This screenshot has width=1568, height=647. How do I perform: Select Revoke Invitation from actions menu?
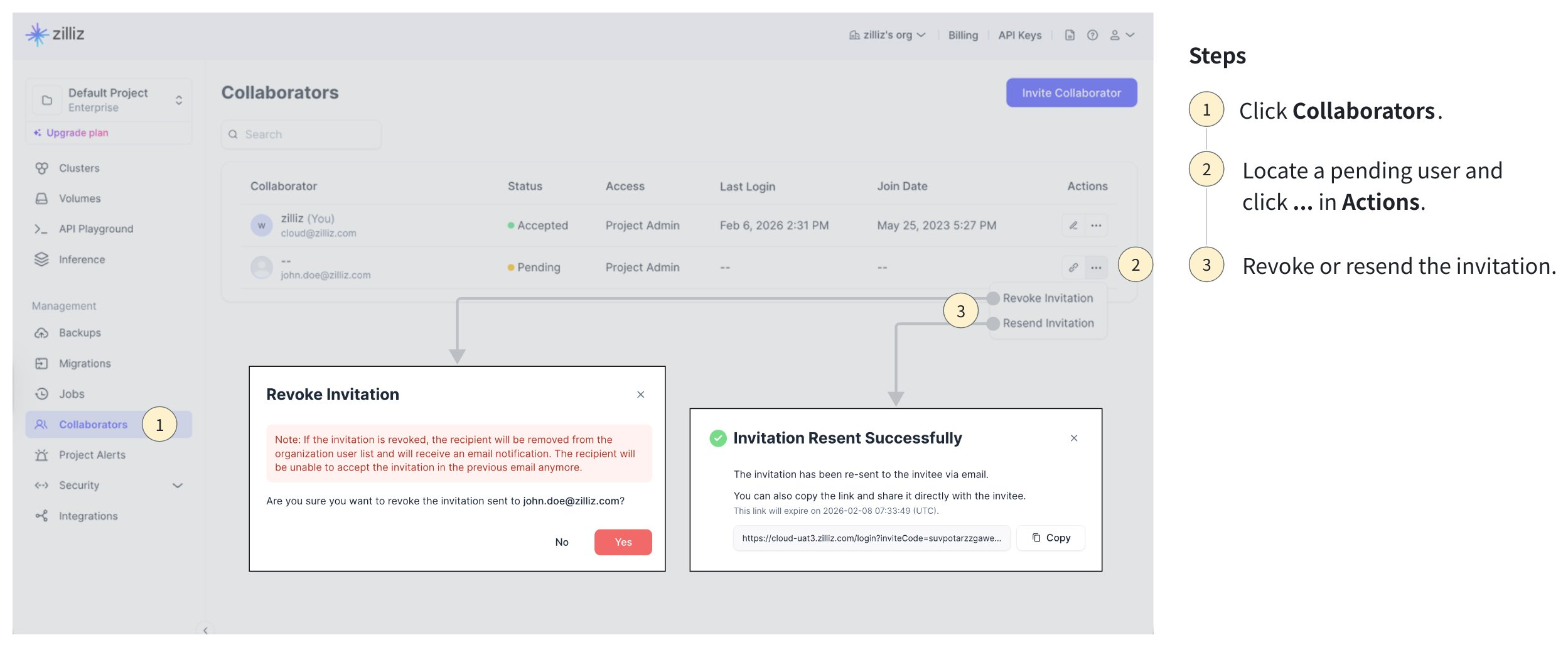click(1047, 298)
